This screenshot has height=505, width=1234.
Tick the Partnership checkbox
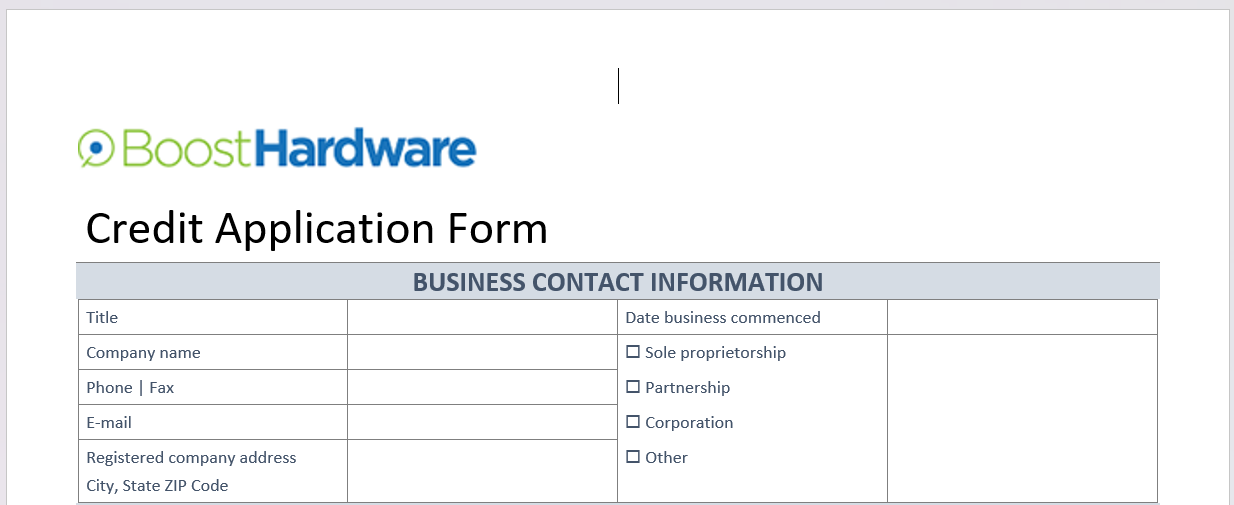633,387
